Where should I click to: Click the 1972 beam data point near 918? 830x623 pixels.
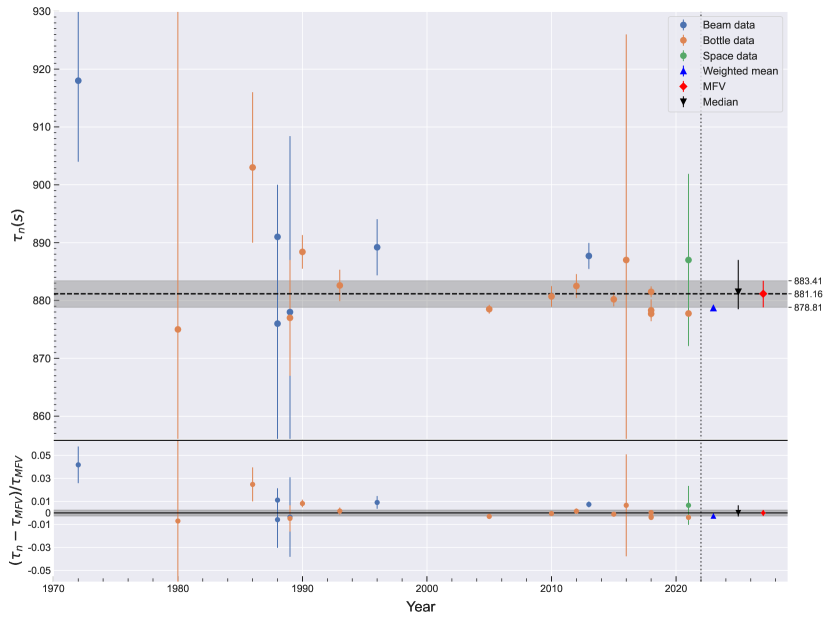[78, 80]
